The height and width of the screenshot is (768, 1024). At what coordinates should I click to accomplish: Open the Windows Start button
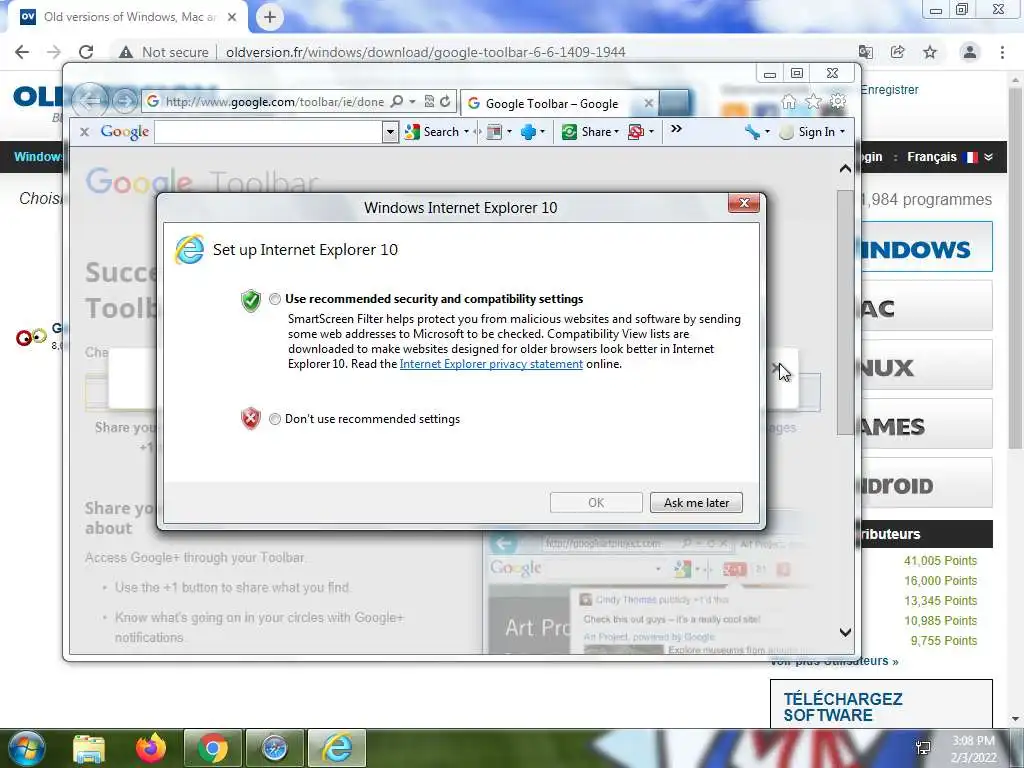click(27, 748)
